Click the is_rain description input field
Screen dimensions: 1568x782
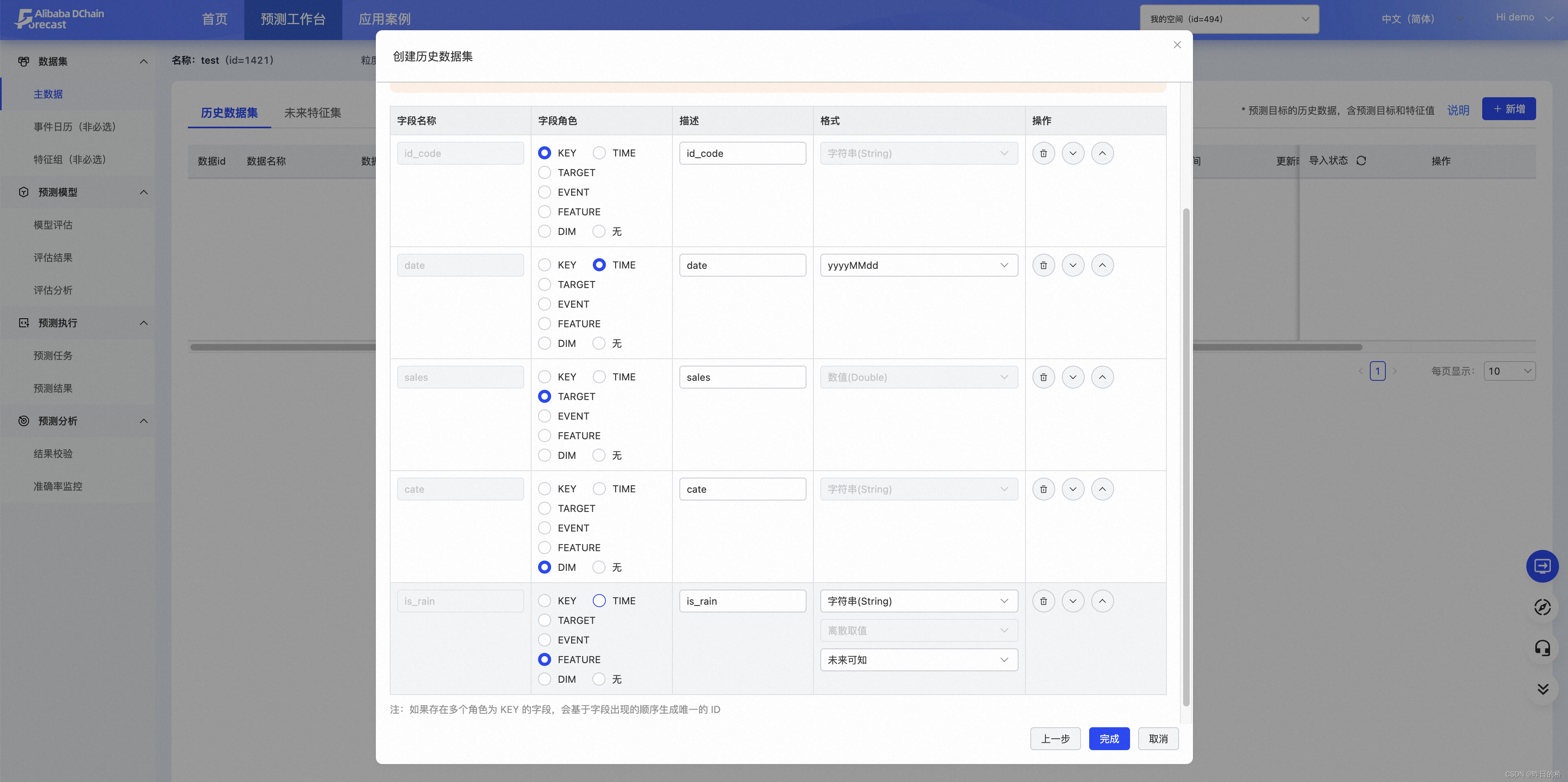click(743, 601)
